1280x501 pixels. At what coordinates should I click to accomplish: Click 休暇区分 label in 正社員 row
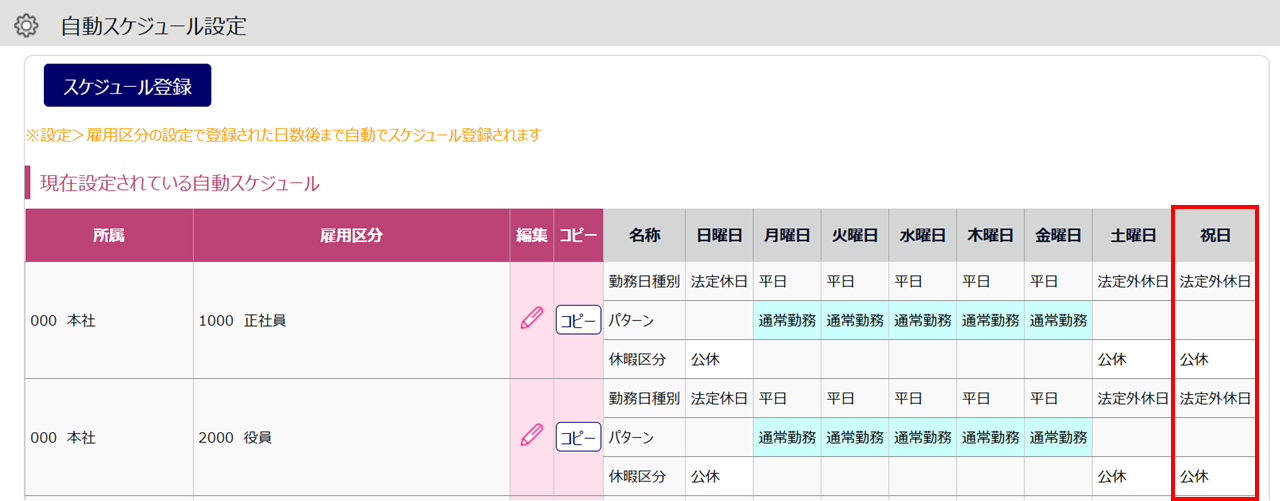(x=644, y=359)
